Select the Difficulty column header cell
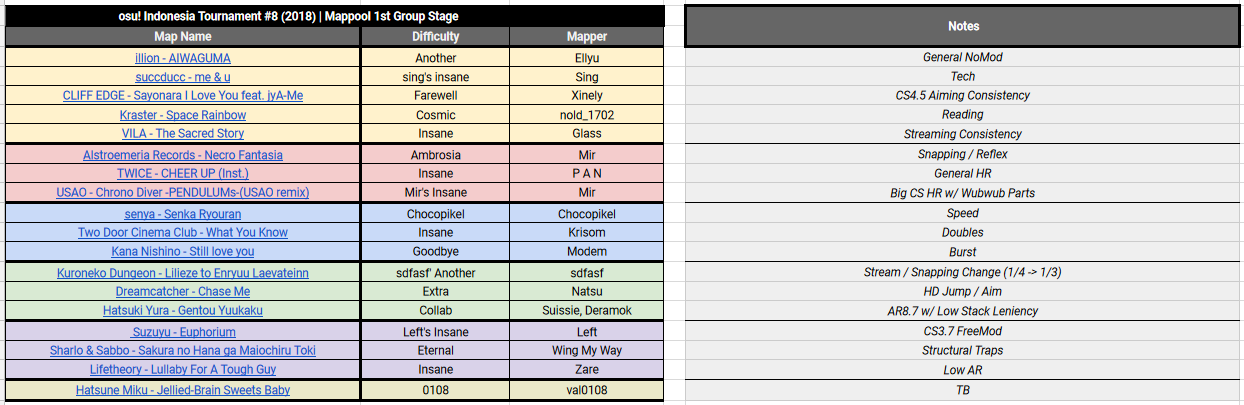This screenshot has height=405, width=1244. click(436, 37)
